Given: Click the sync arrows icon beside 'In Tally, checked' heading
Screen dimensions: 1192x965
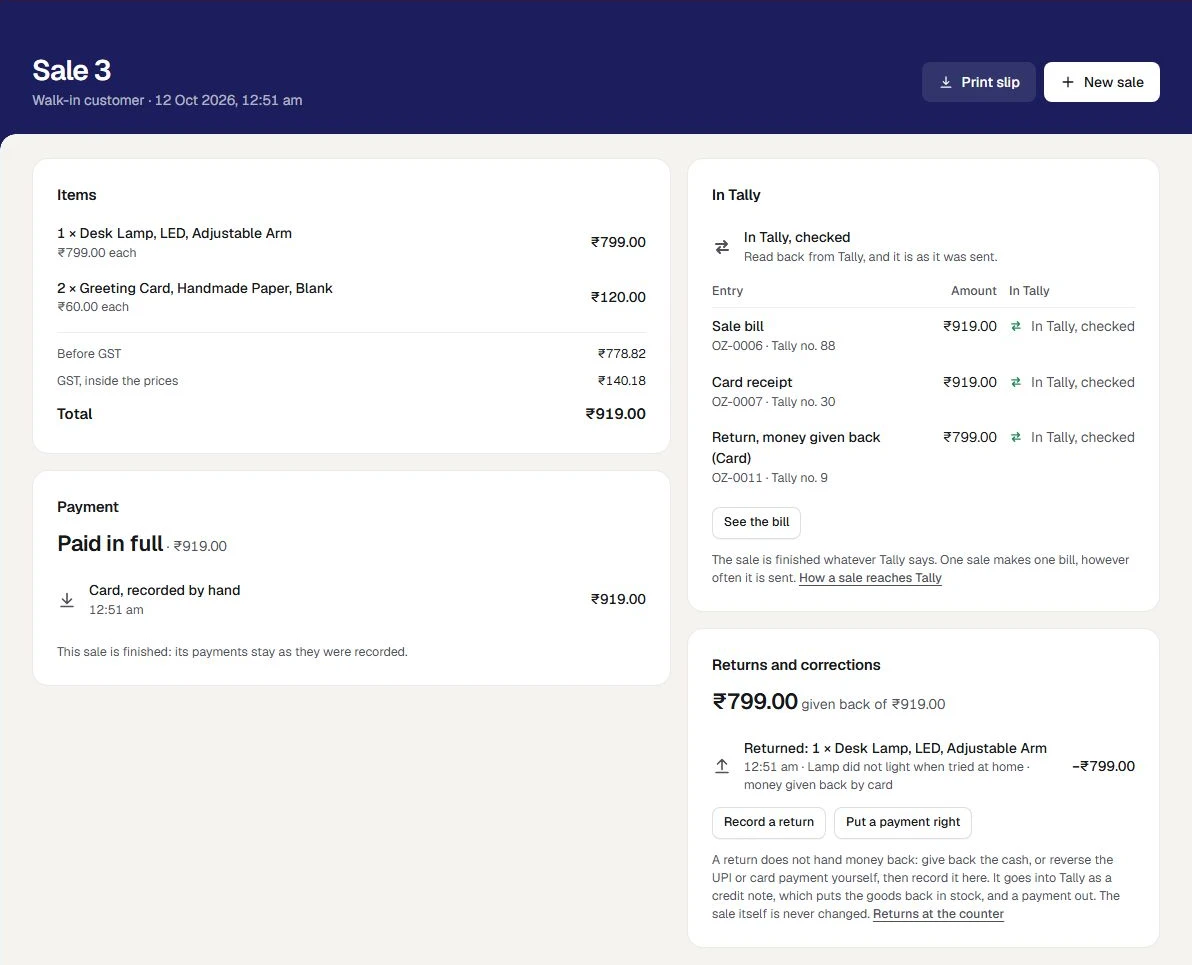Looking at the screenshot, I should tap(722, 247).
